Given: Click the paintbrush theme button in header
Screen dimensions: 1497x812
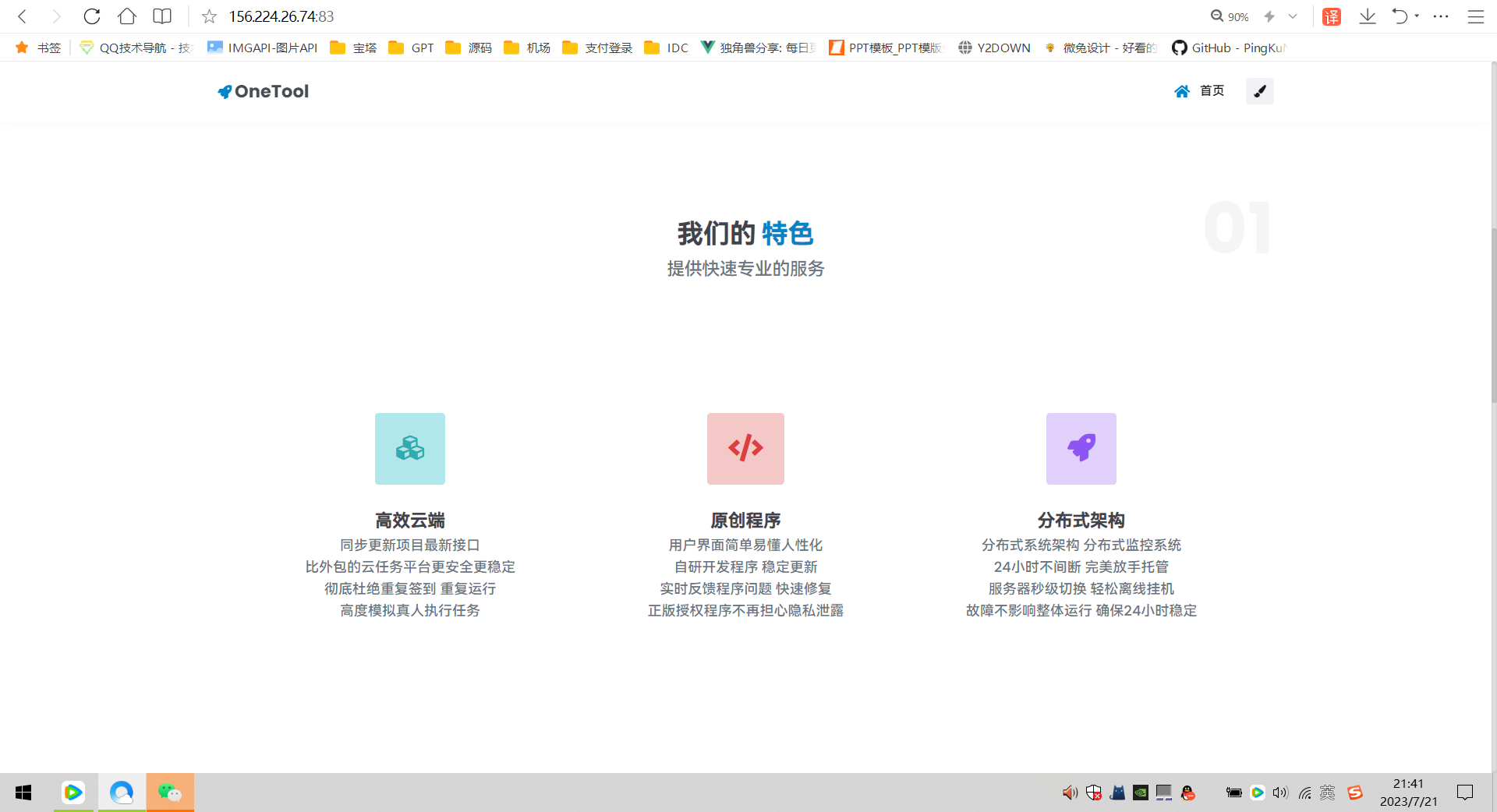Looking at the screenshot, I should pos(1259,91).
